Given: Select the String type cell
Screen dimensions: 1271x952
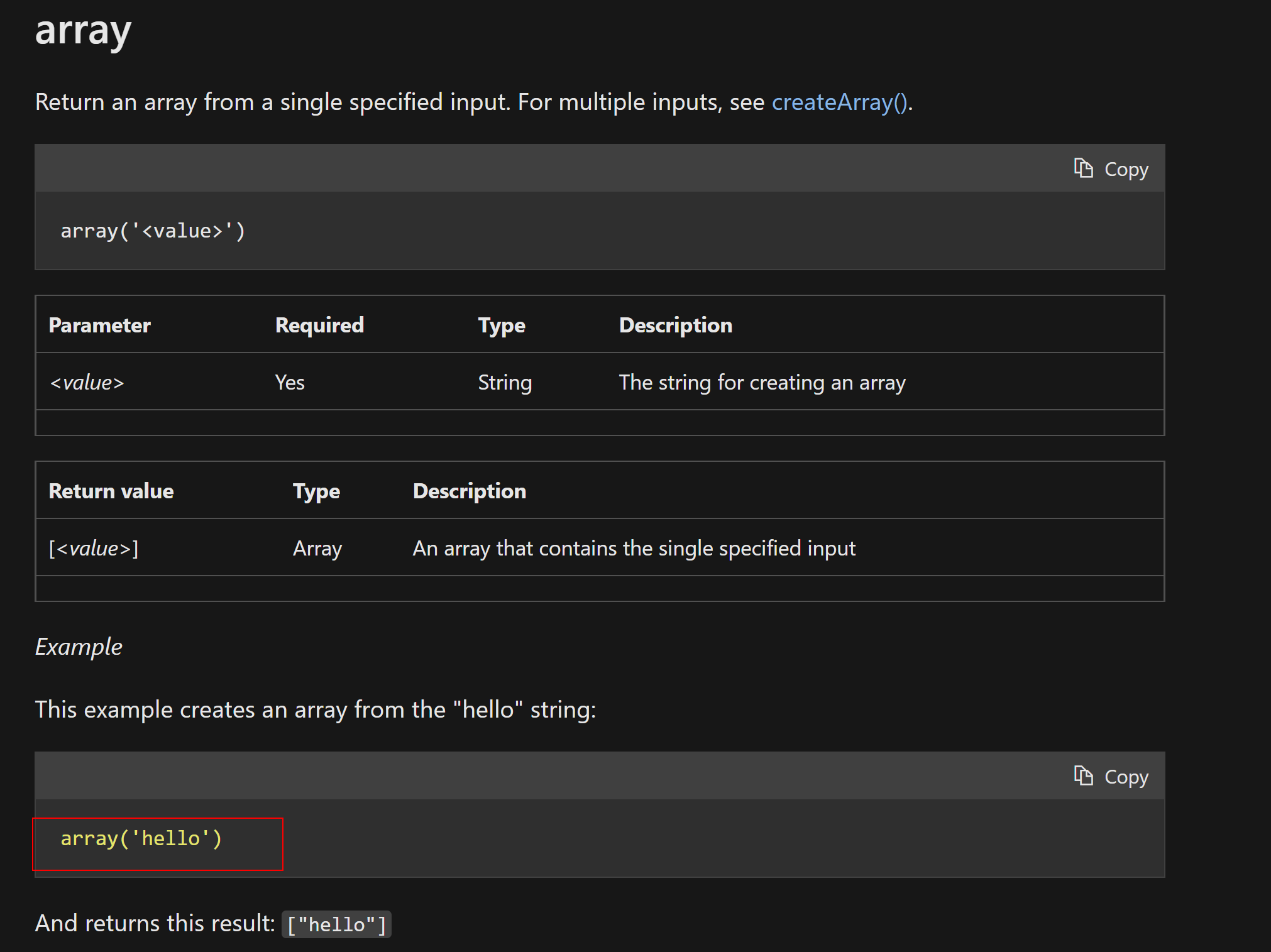Looking at the screenshot, I should click(505, 381).
